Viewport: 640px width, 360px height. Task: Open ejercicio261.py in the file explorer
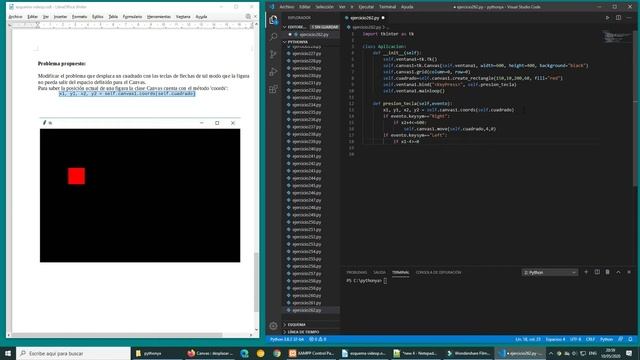[x=307, y=303]
